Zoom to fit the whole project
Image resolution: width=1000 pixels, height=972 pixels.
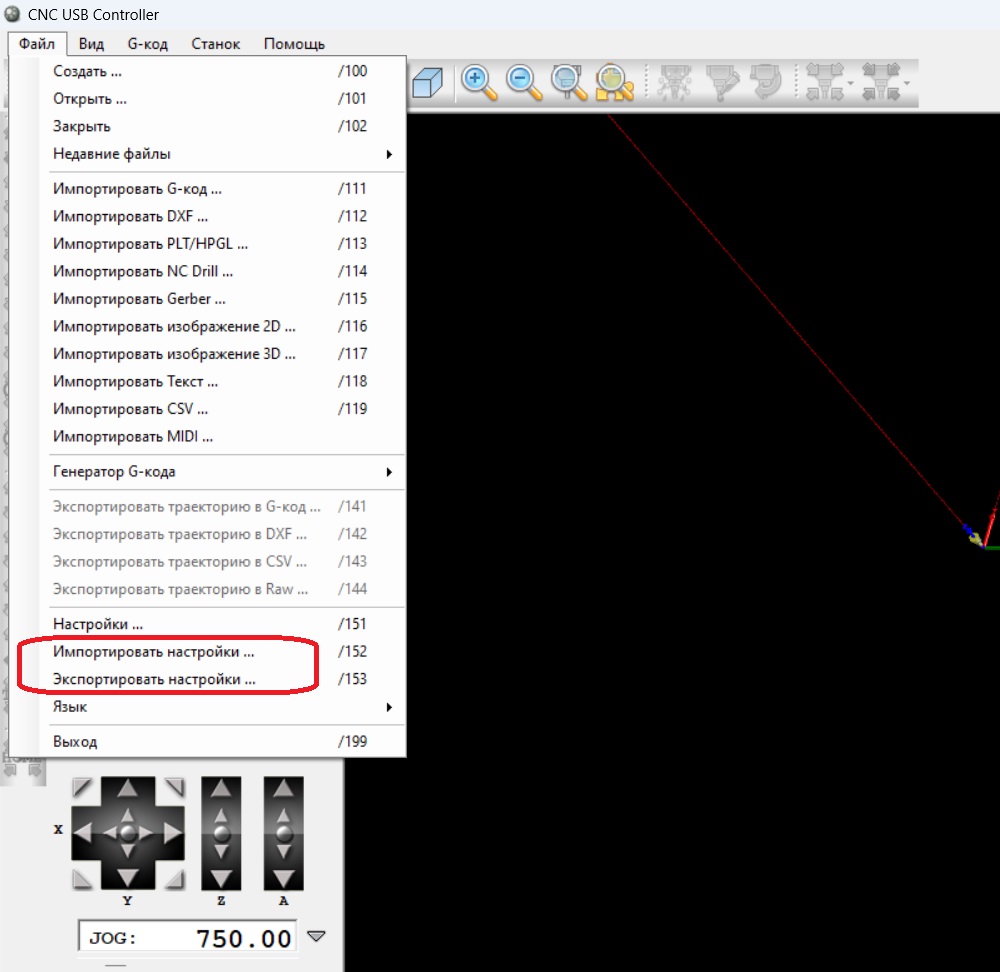[x=614, y=83]
